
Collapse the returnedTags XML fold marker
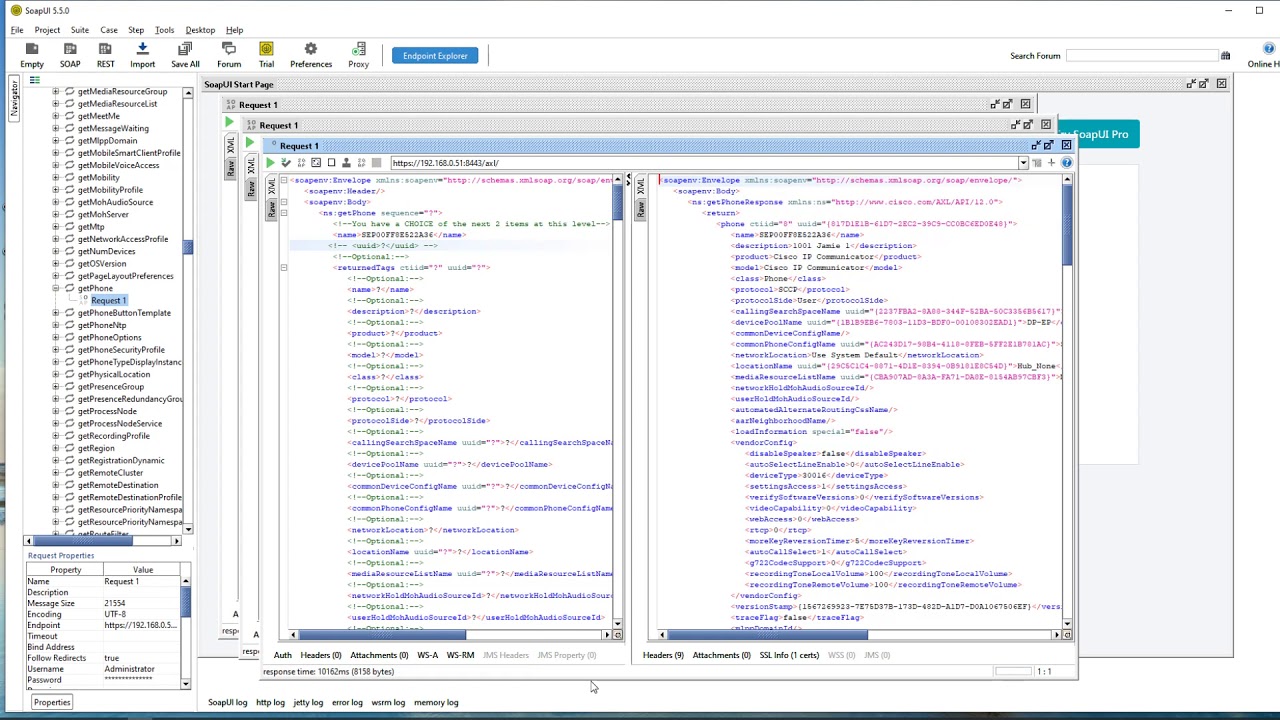tap(283, 267)
